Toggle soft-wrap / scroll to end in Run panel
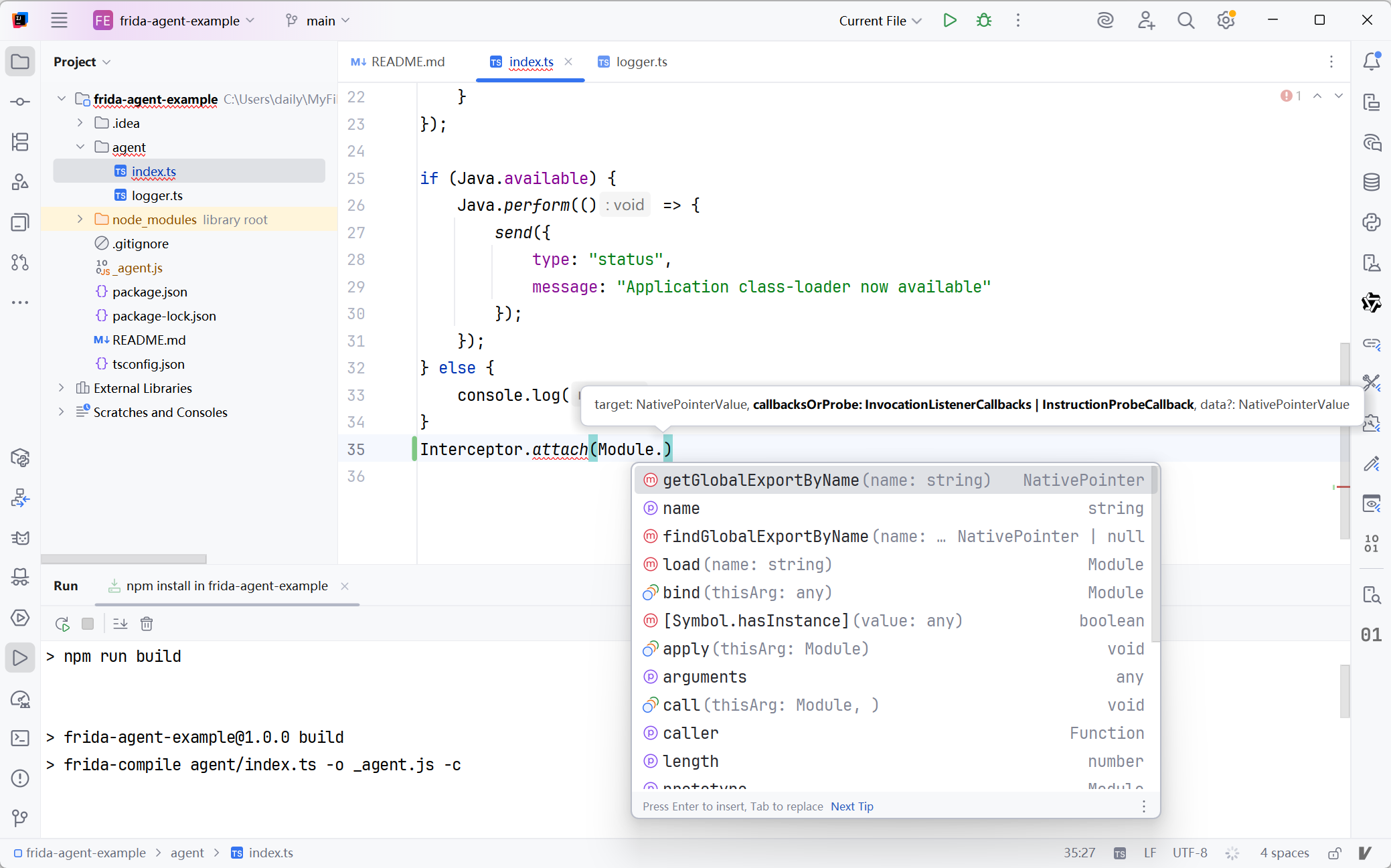This screenshot has width=1391, height=868. coord(120,624)
